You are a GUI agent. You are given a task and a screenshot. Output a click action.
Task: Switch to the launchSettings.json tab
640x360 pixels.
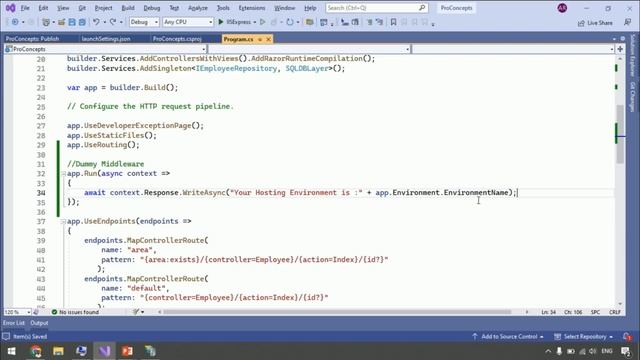pos(106,39)
